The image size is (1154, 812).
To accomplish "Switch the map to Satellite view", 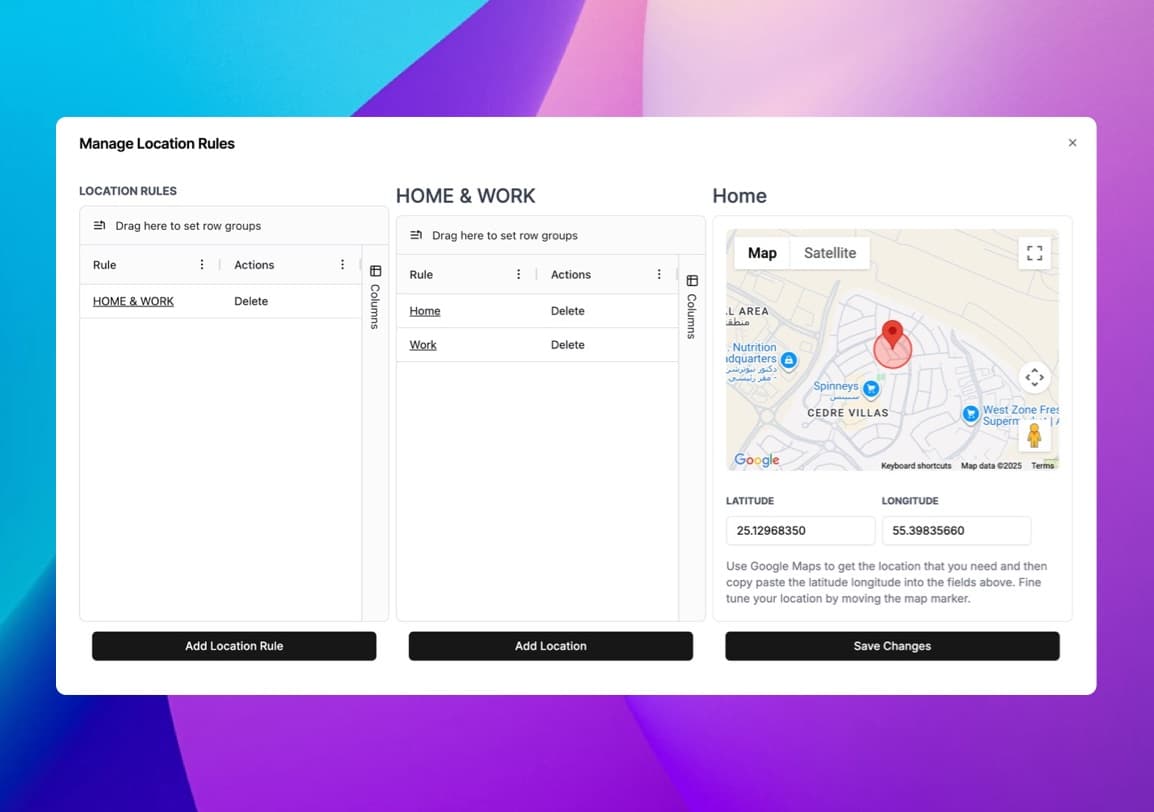I will (x=830, y=253).
